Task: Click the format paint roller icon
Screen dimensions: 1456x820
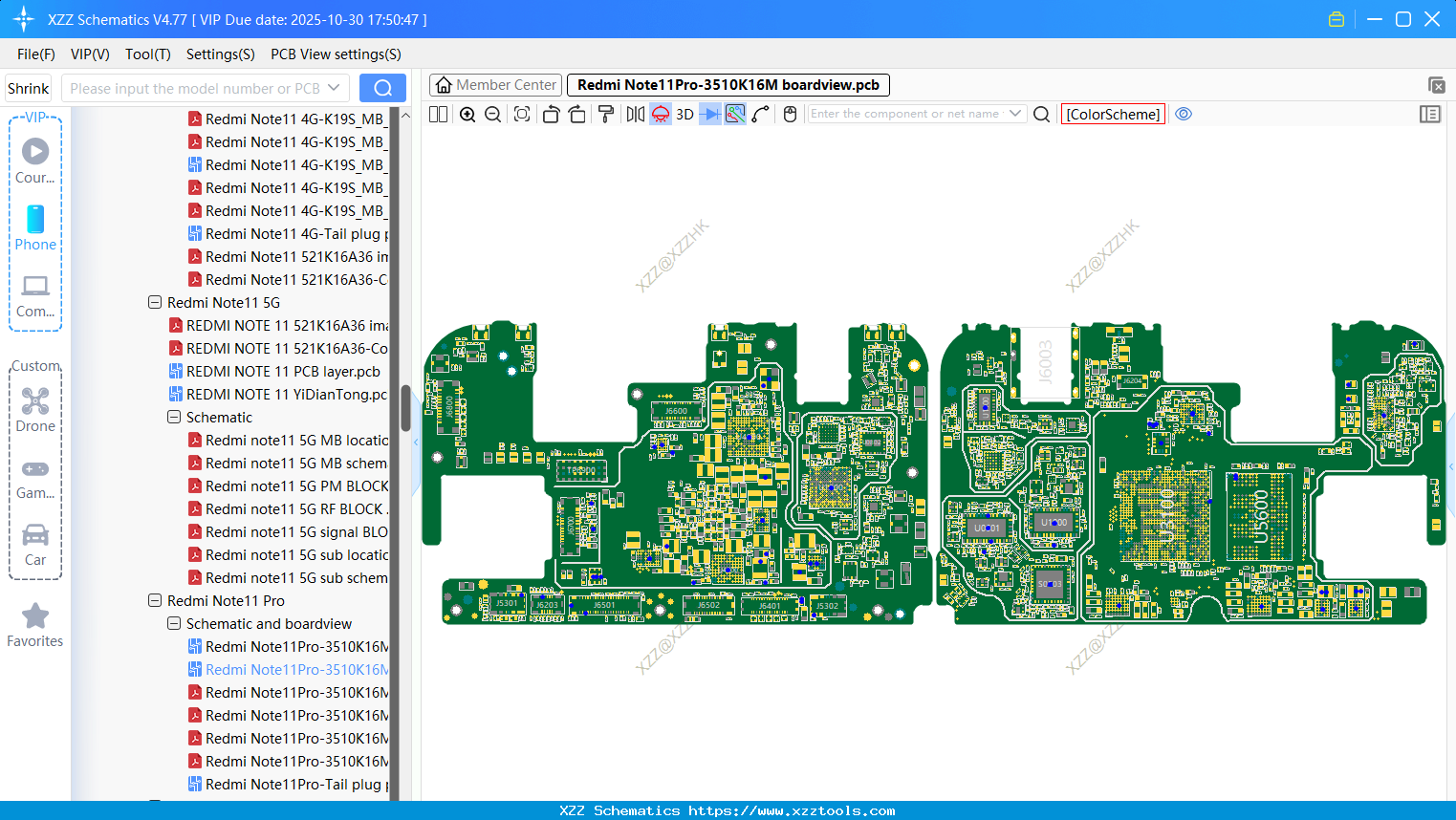Action: (x=606, y=115)
